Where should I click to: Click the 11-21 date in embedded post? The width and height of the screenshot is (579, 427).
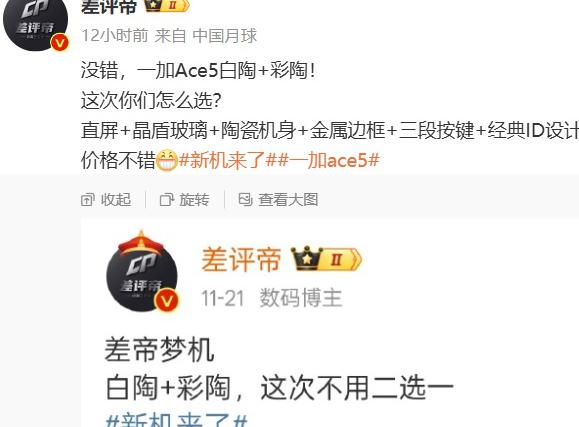(223, 298)
